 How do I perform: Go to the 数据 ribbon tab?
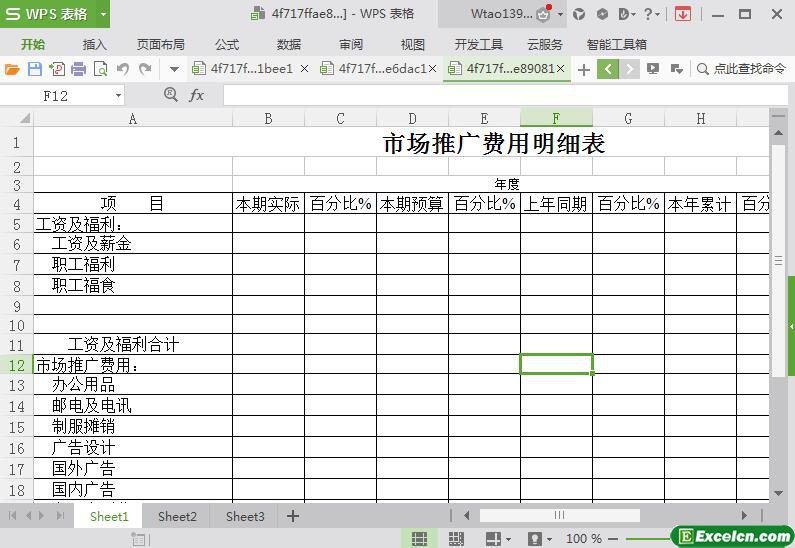point(289,45)
